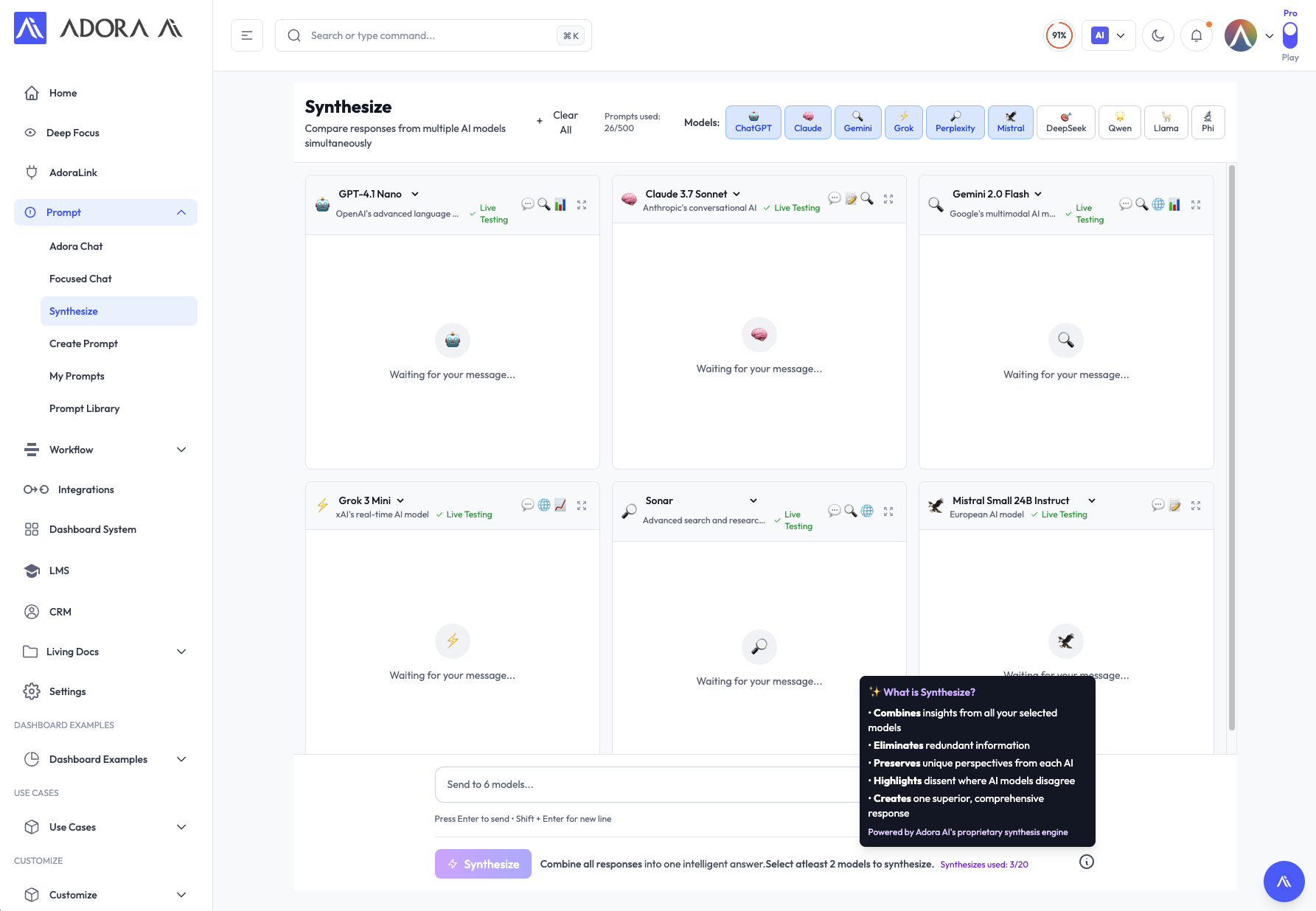Select the ChatGPT model icon
This screenshot has width=1316, height=911.
tap(753, 122)
